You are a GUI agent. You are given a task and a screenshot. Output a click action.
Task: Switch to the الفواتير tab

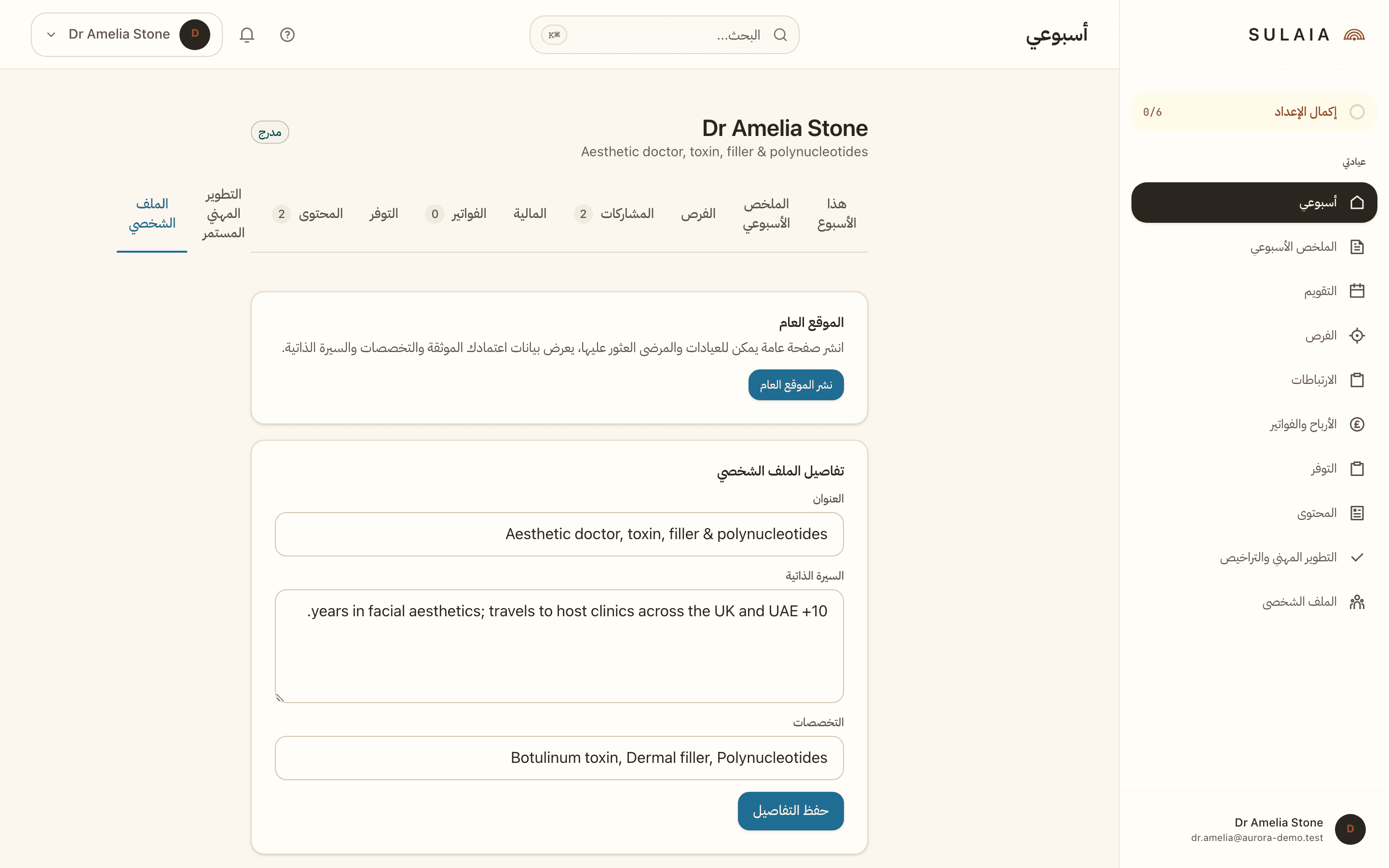pos(456,214)
